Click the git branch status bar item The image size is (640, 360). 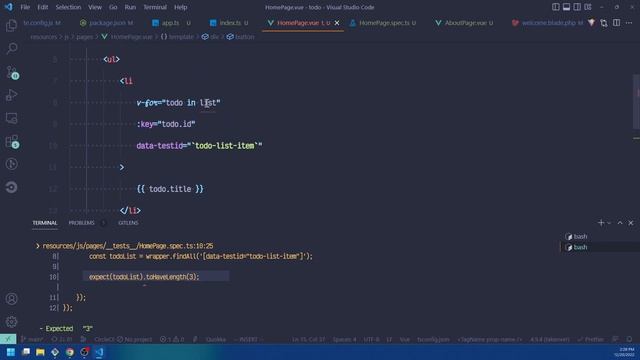pos(32,339)
